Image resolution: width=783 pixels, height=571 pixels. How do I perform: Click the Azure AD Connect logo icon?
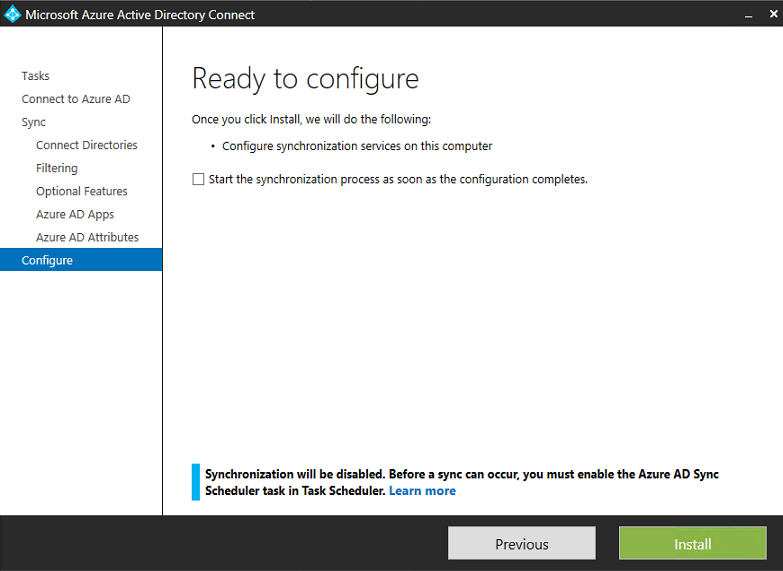(x=12, y=15)
